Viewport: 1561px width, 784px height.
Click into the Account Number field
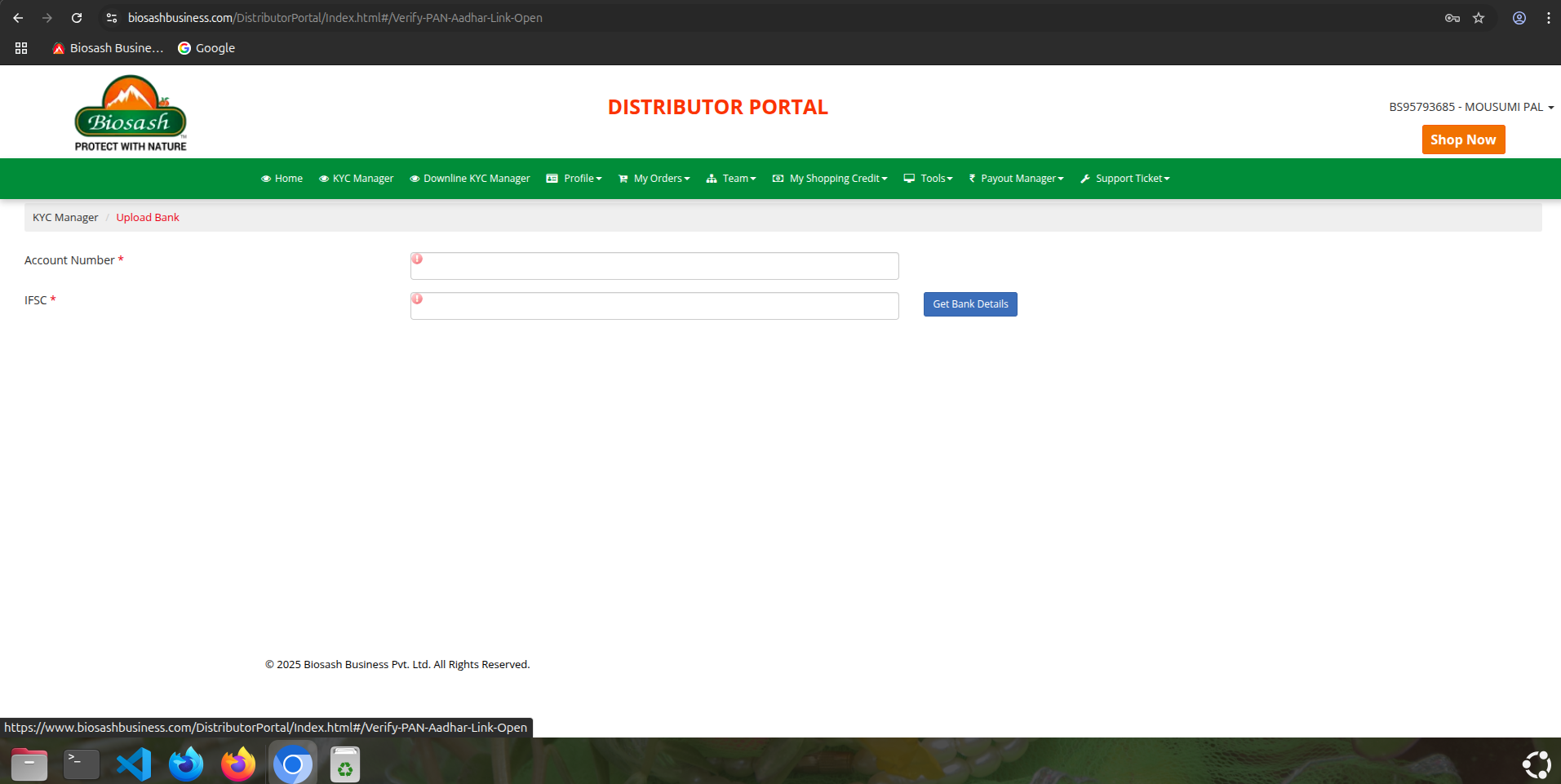point(654,266)
